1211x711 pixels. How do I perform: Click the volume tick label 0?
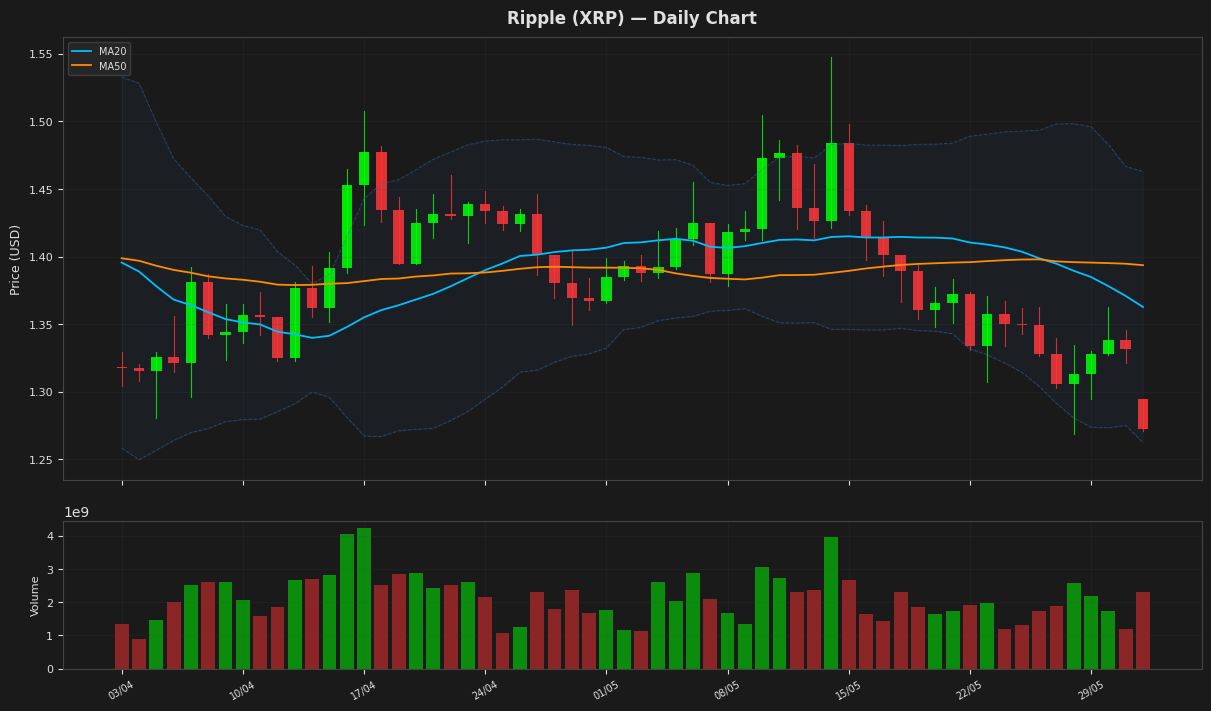coord(51,669)
